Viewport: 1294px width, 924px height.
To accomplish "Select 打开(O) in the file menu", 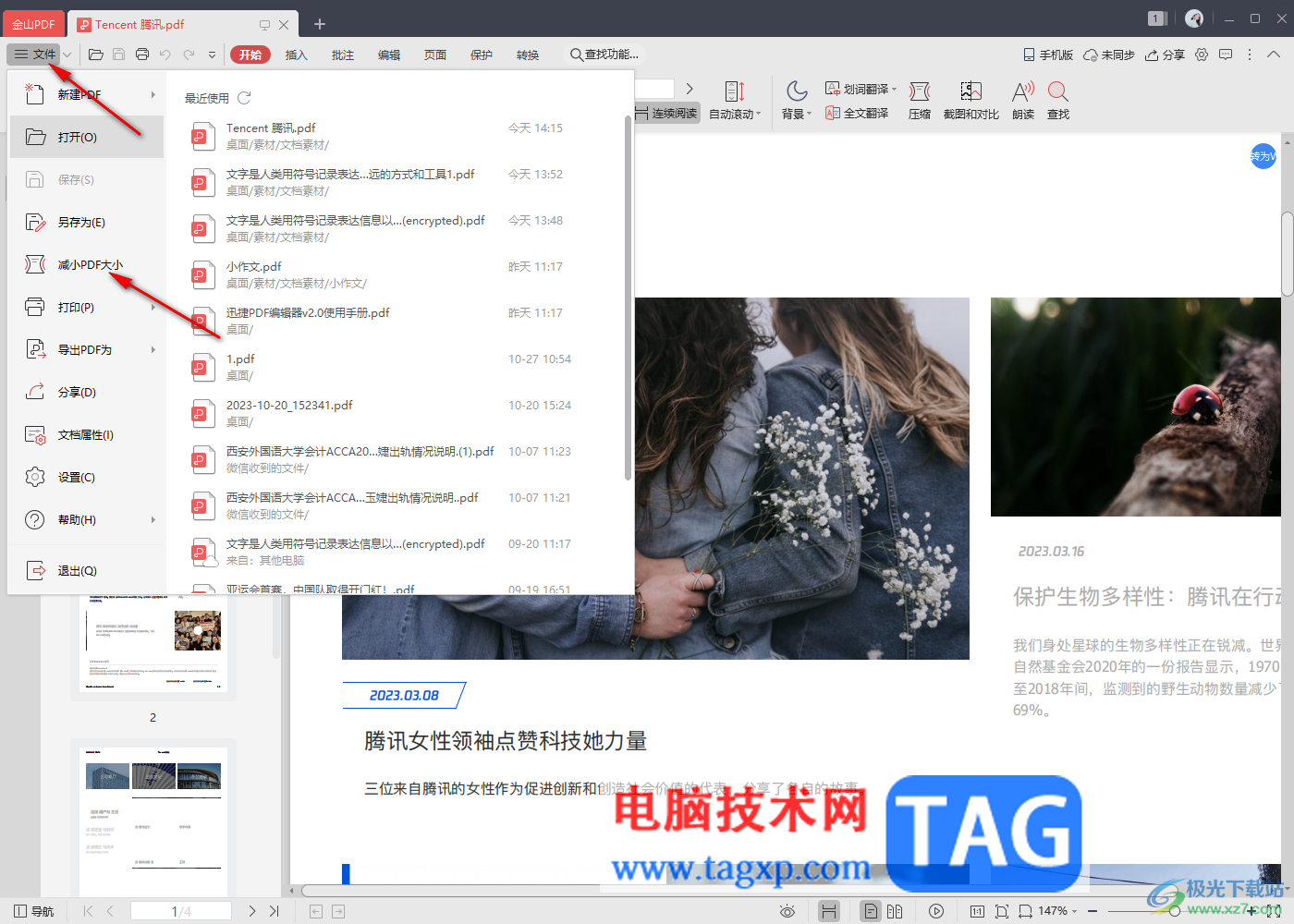I will (x=87, y=137).
